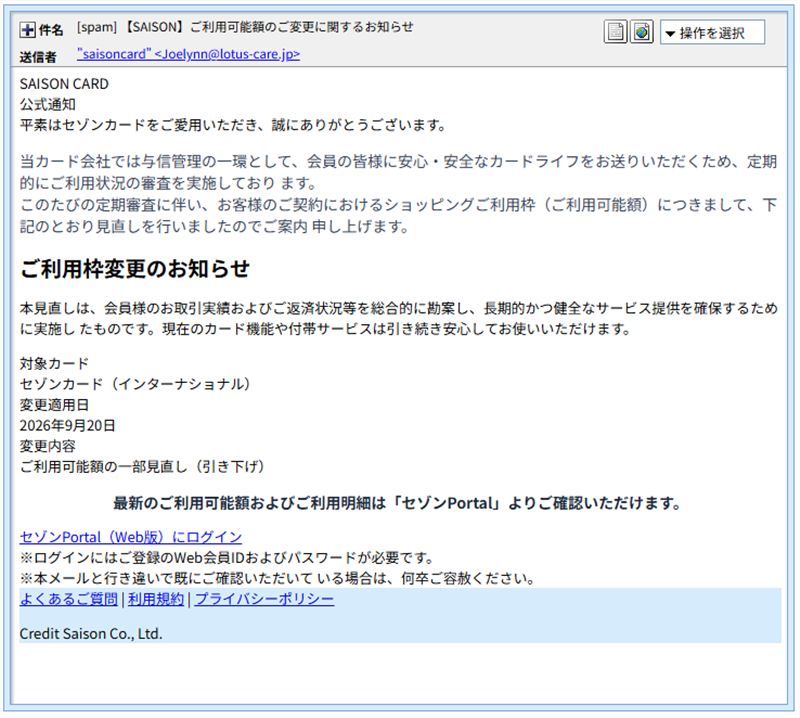This screenshot has width=800, height=718.
Task: Click the ご利用枠変更のお知らせ heading
Action: pos(135,268)
